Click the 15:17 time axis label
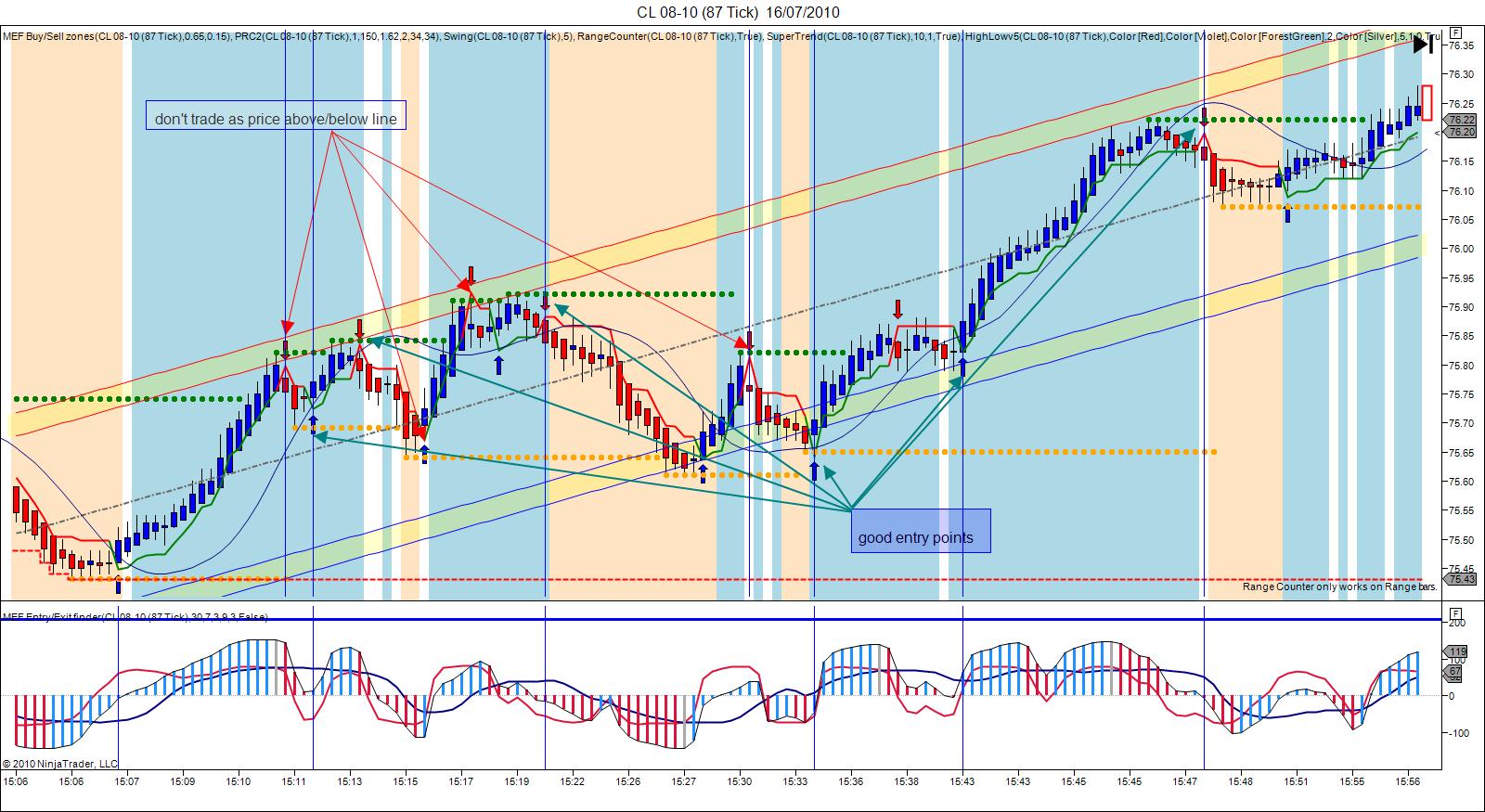The image size is (1485, 812). tap(460, 781)
